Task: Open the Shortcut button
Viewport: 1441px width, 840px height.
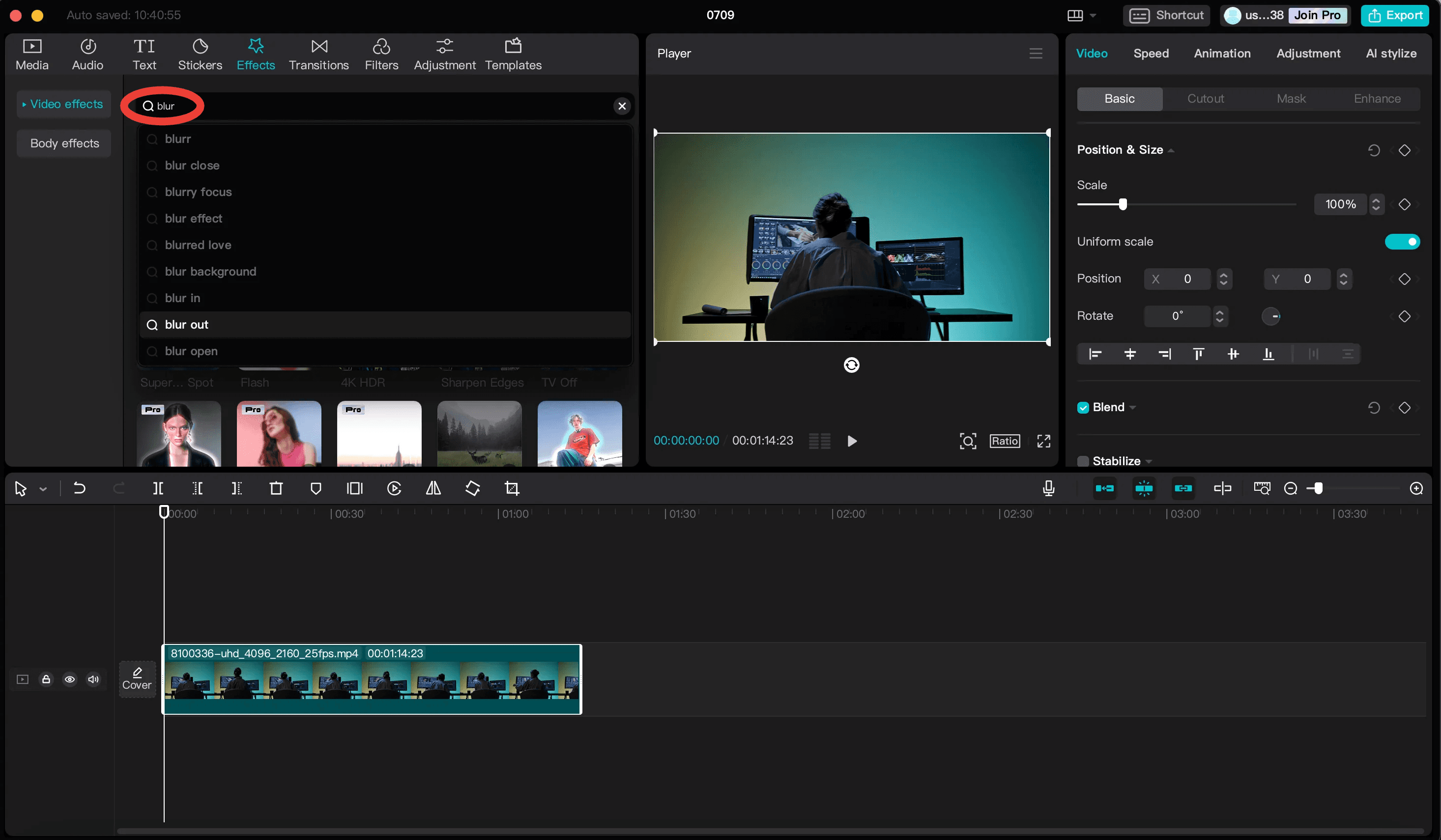Action: point(1167,15)
